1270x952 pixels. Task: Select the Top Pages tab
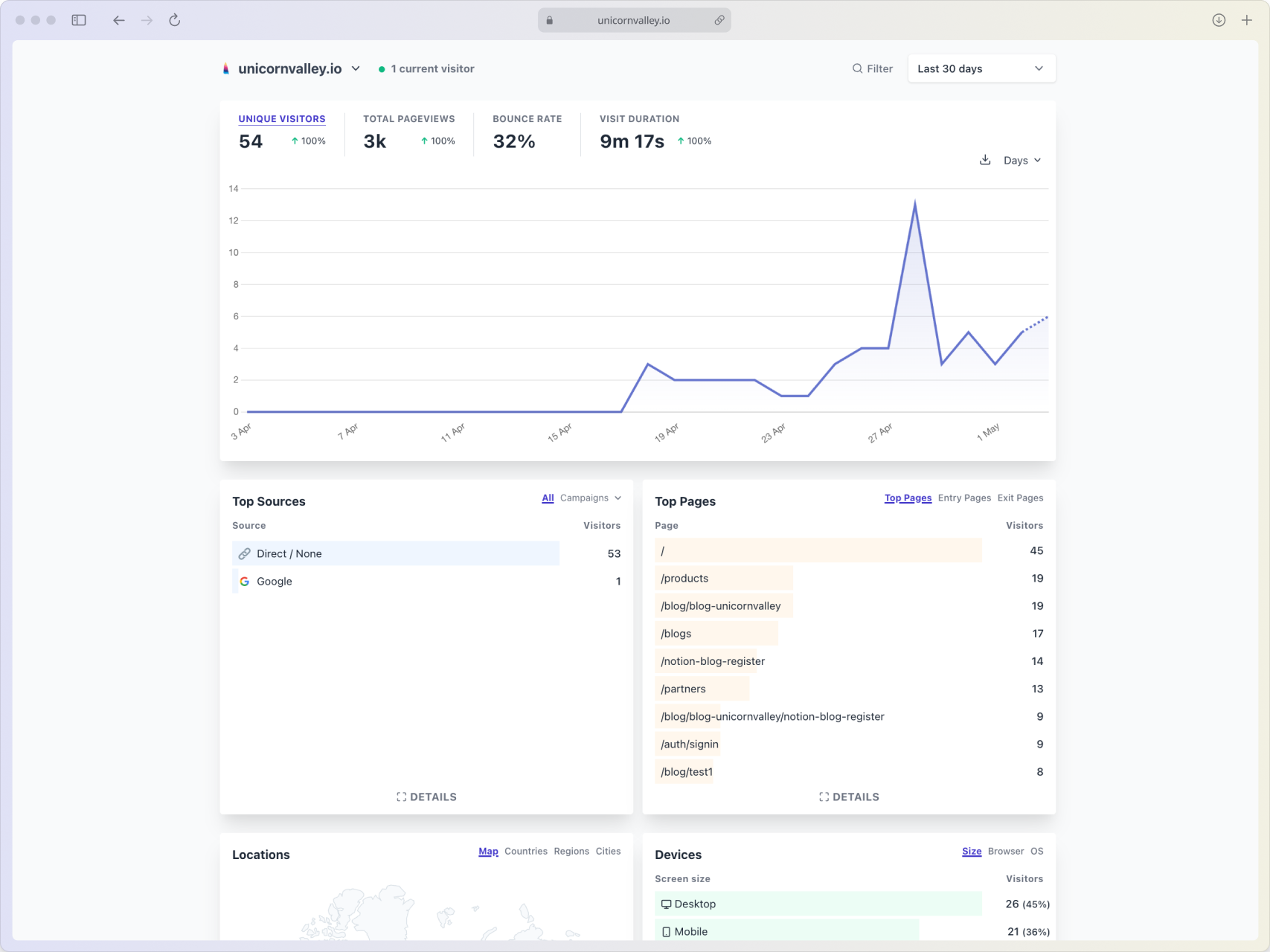pyautogui.click(x=908, y=498)
